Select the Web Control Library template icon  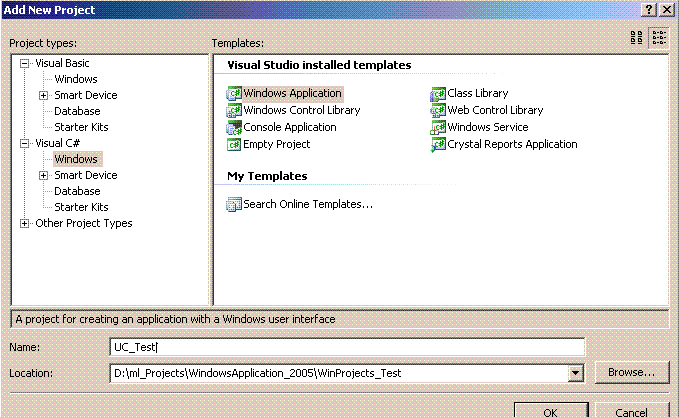438,110
